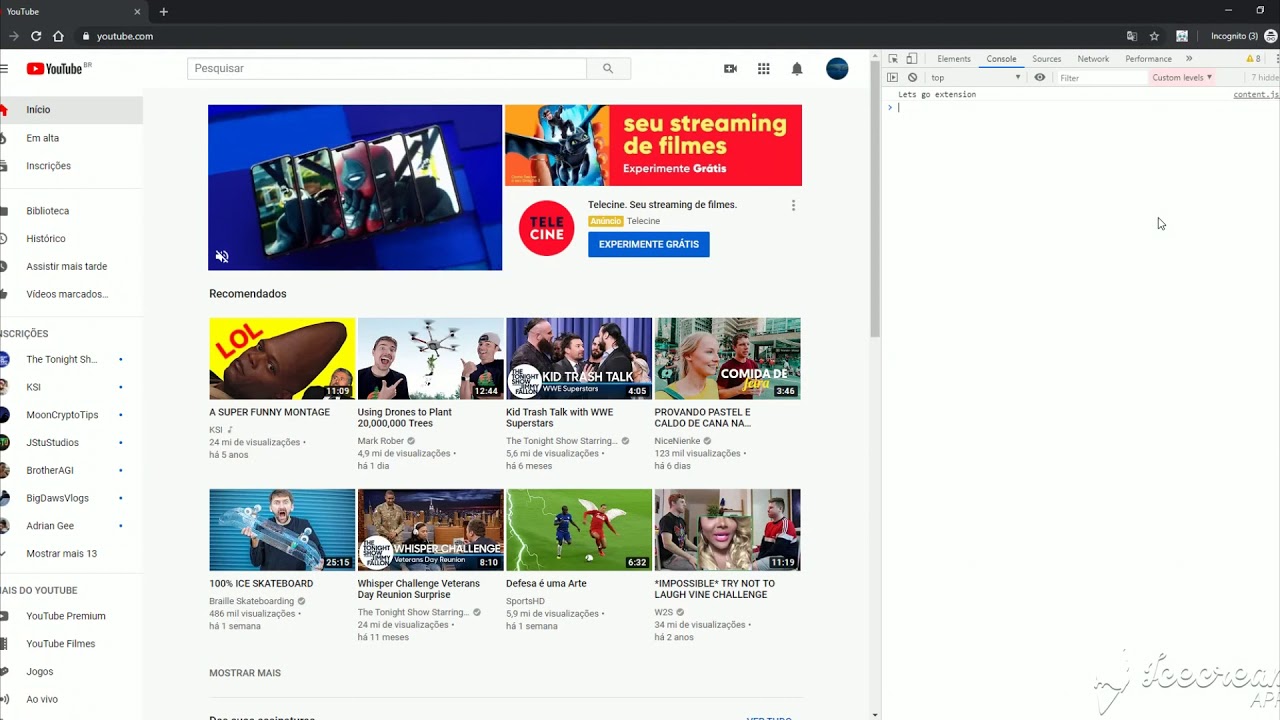The image size is (1280, 720).
Task: Open the notifications bell
Action: pos(797,68)
